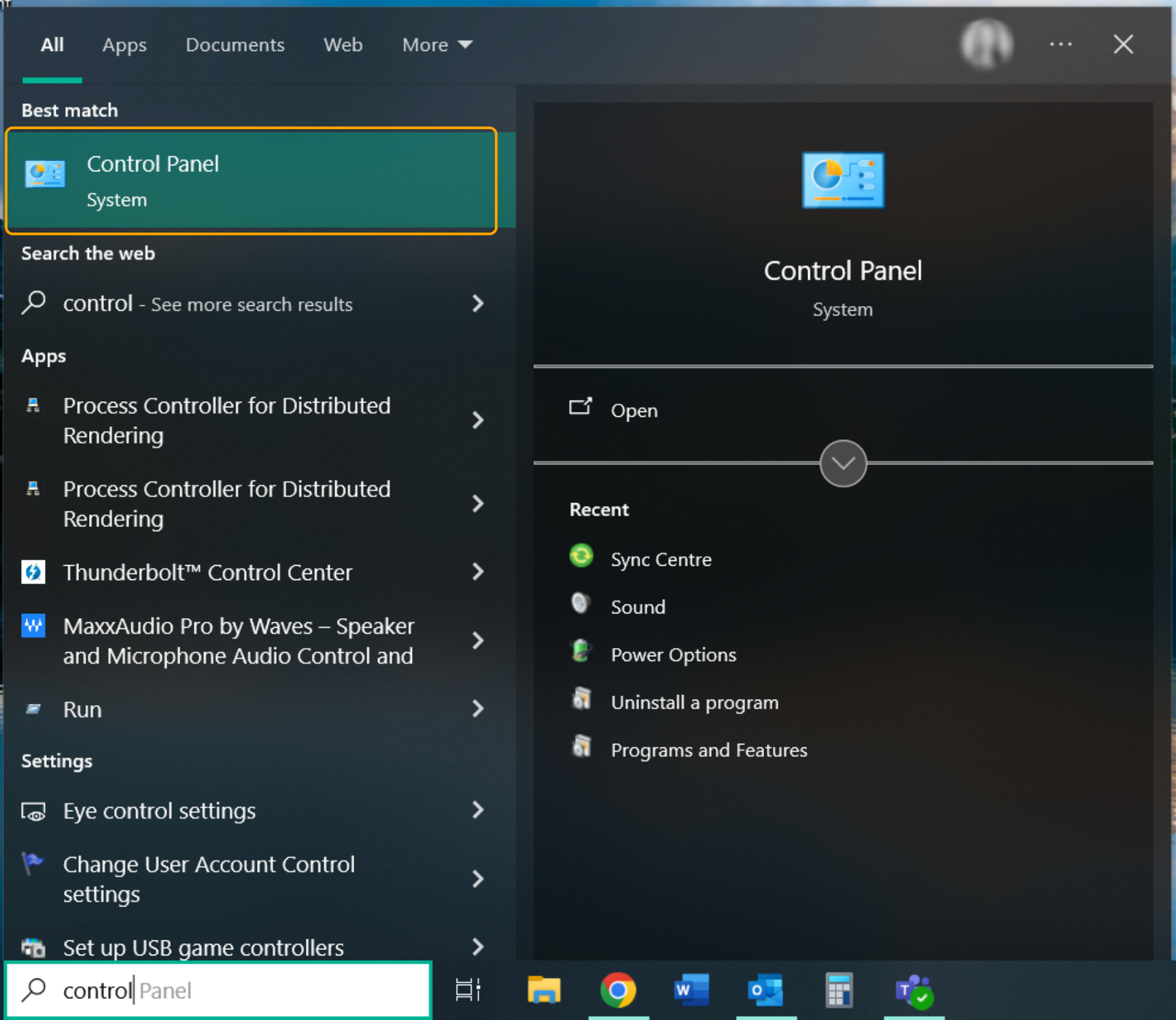Click the small Control Panel icon in best match
Image resolution: width=1176 pixels, height=1020 pixels.
[x=45, y=174]
